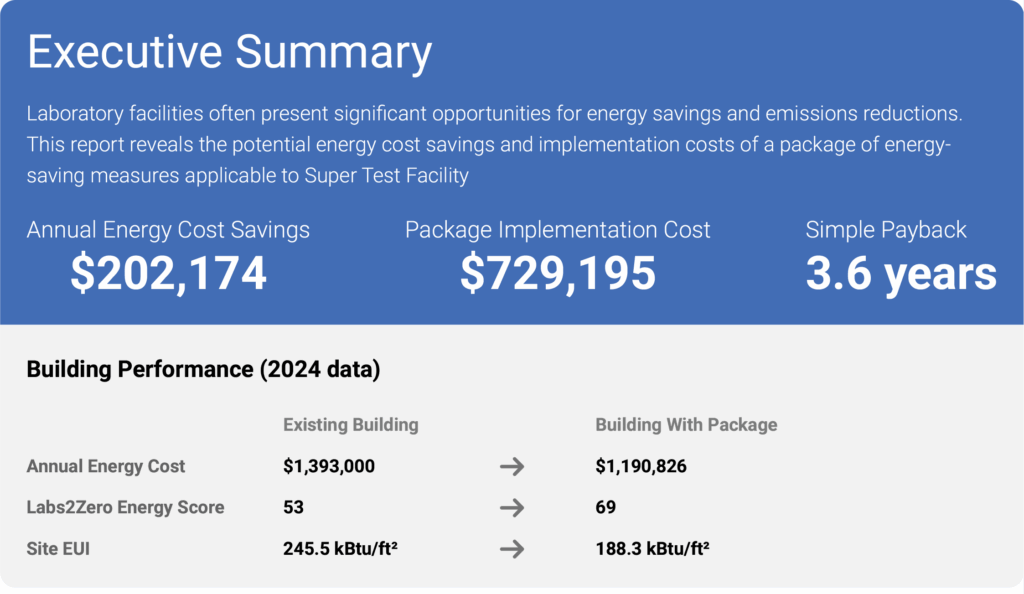Click the arrow in the Labs2Zero Energy Score row
The height and width of the screenshot is (594, 1024).
(x=512, y=508)
